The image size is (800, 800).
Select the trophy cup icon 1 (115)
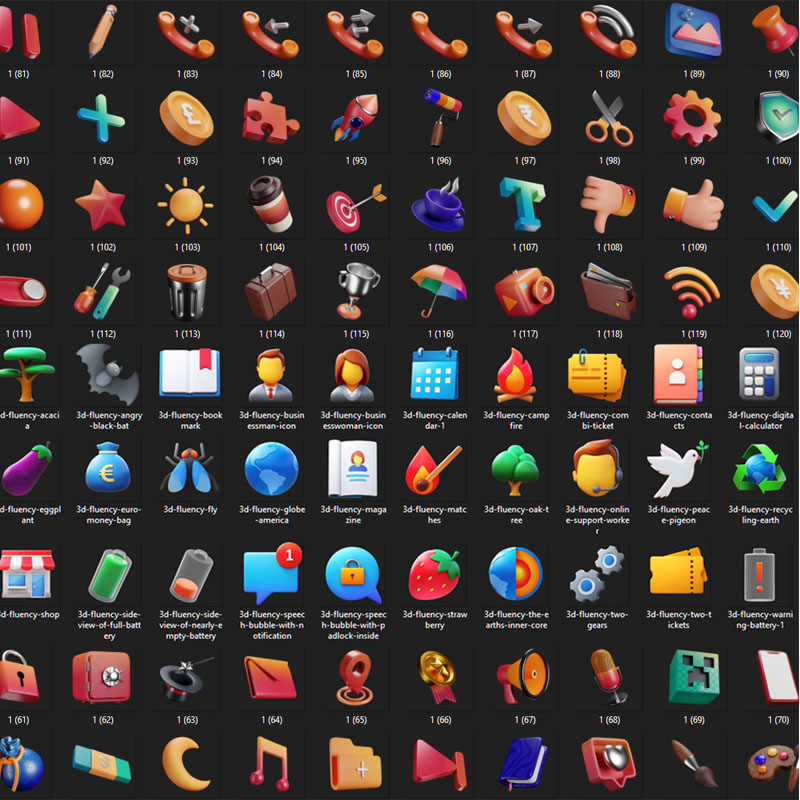click(357, 291)
